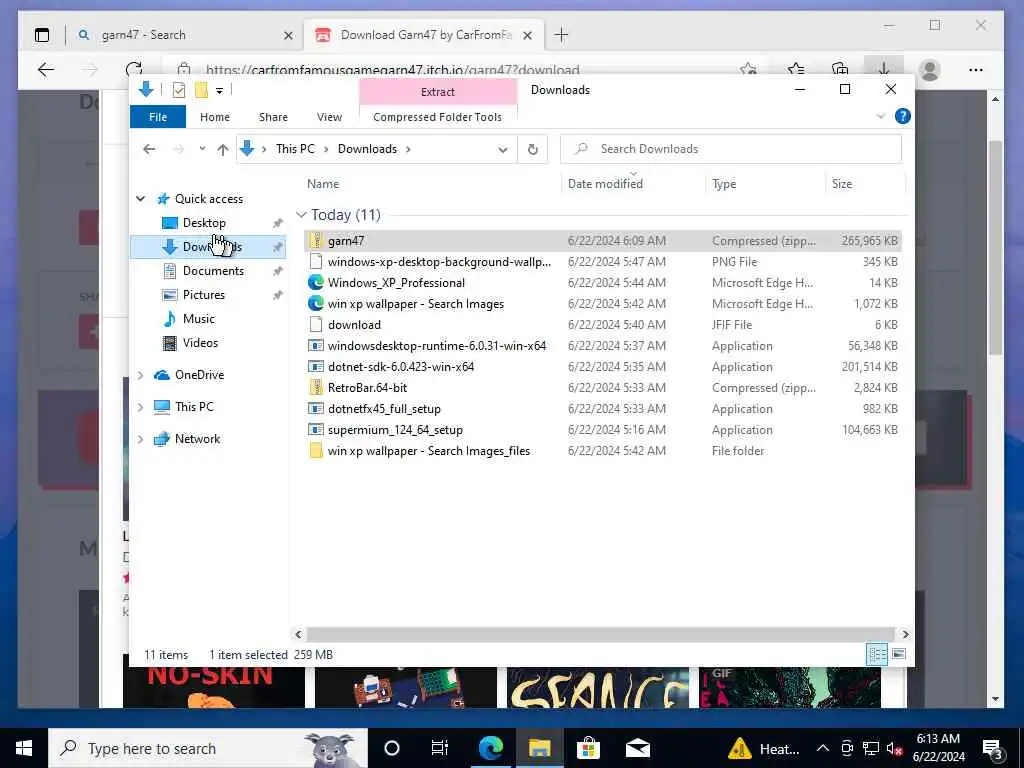The height and width of the screenshot is (768, 1024).
Task: Switch to garn47 - Search browser tab
Action: [185, 35]
